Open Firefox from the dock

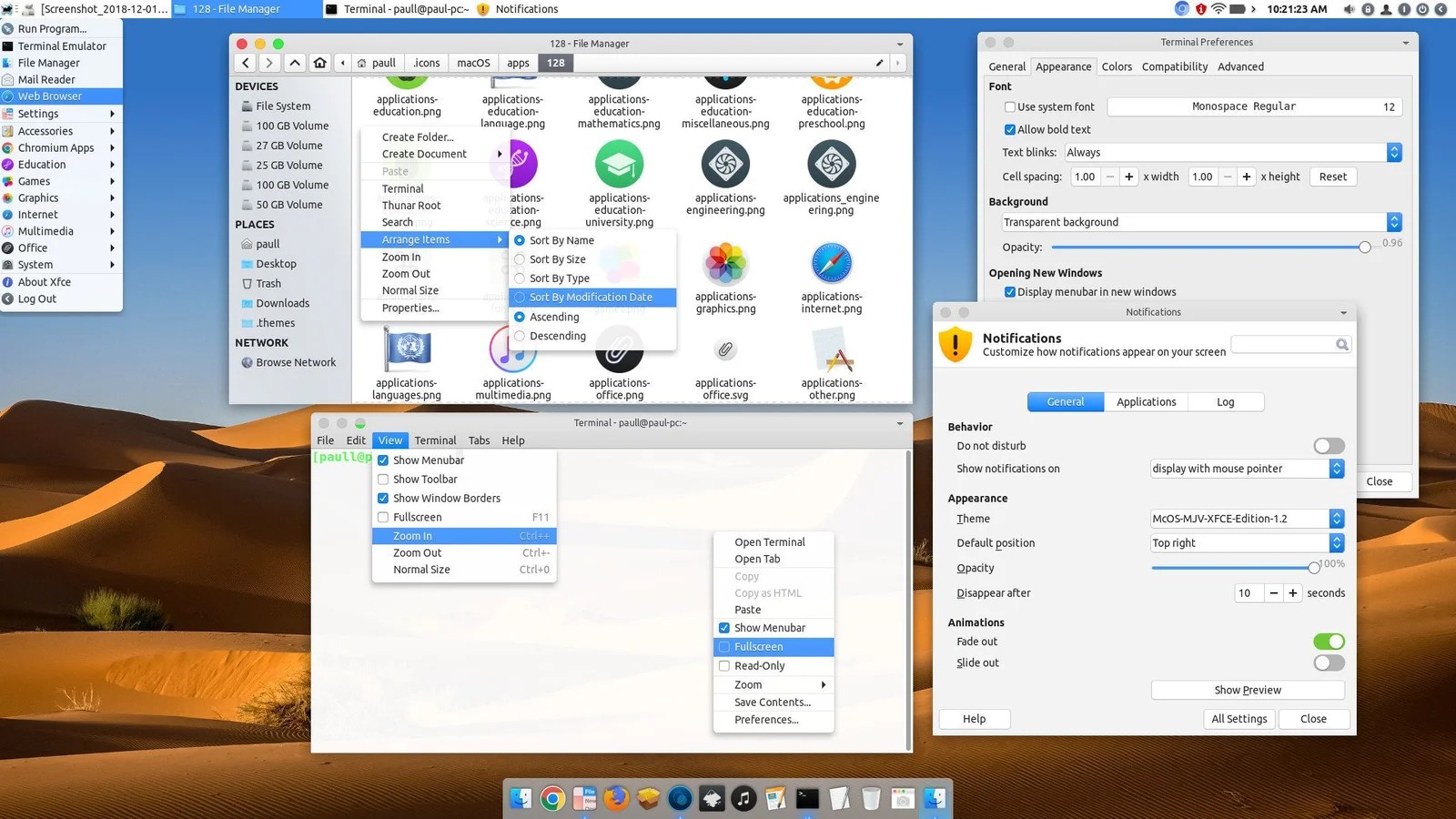pos(615,798)
